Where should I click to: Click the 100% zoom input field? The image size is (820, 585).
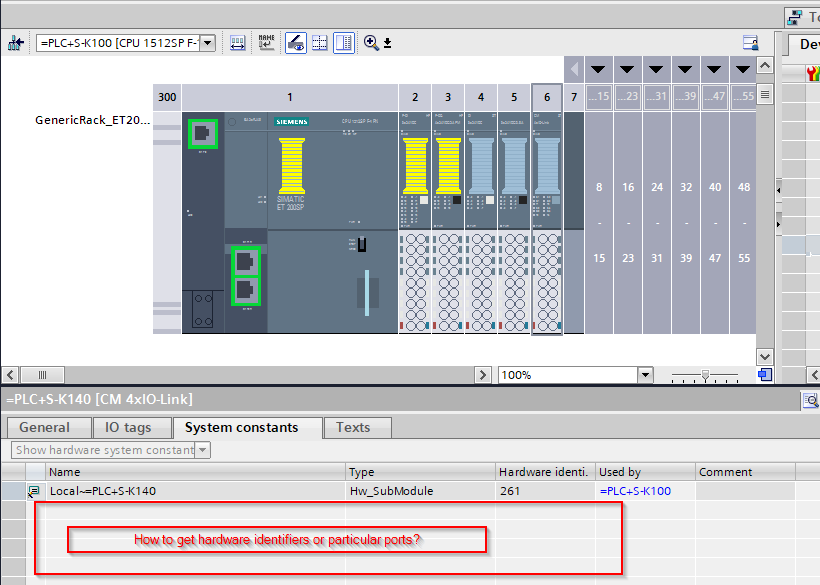567,375
